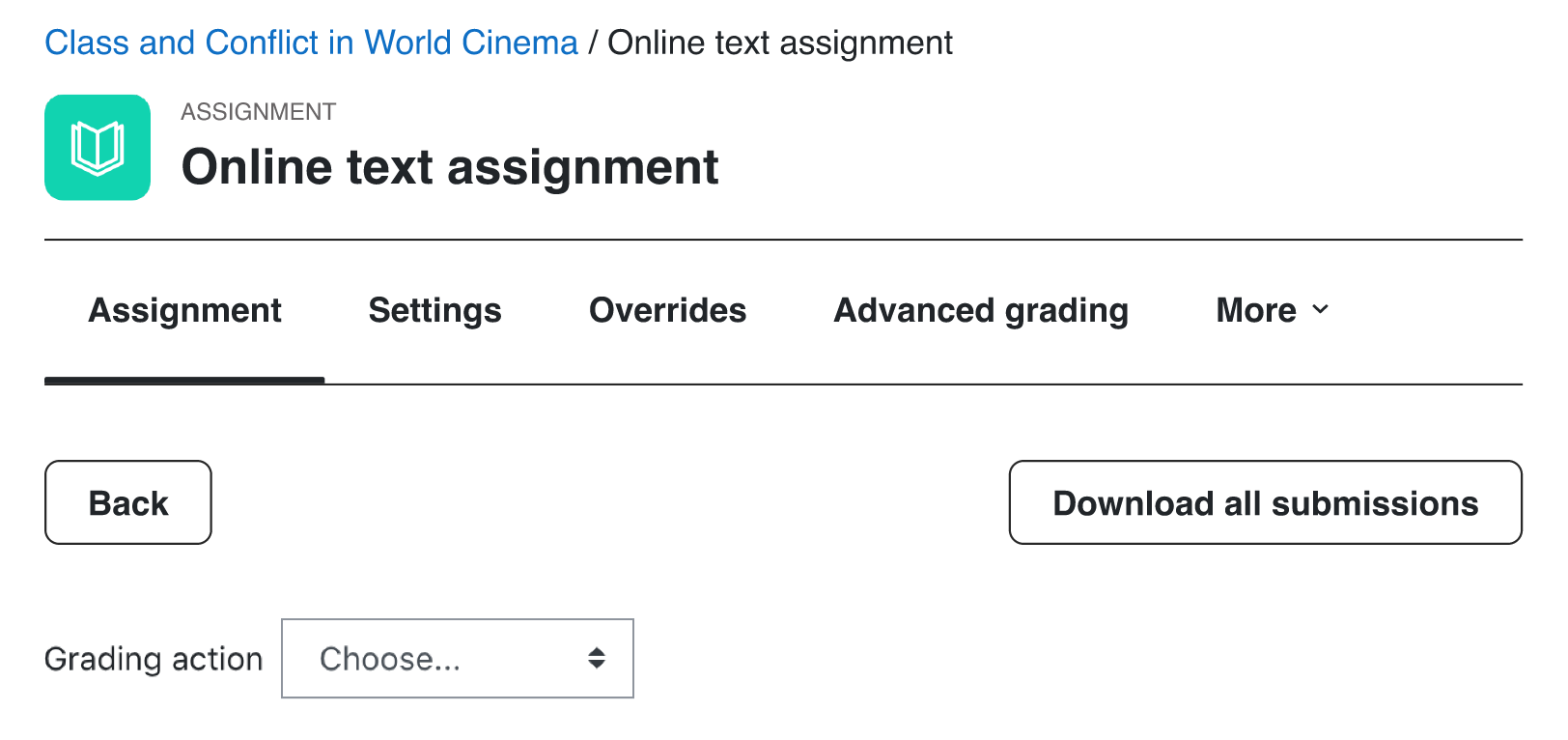This screenshot has width=1568, height=740.
Task: Click the slash separator in the breadcrumb
Action: click(x=593, y=43)
